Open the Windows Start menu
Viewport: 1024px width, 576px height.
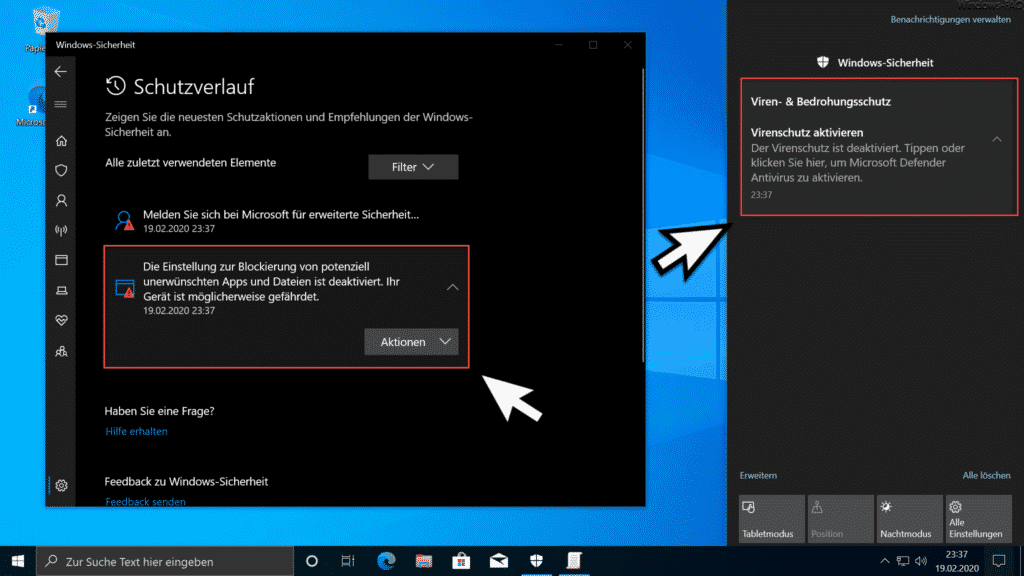[x=18, y=561]
